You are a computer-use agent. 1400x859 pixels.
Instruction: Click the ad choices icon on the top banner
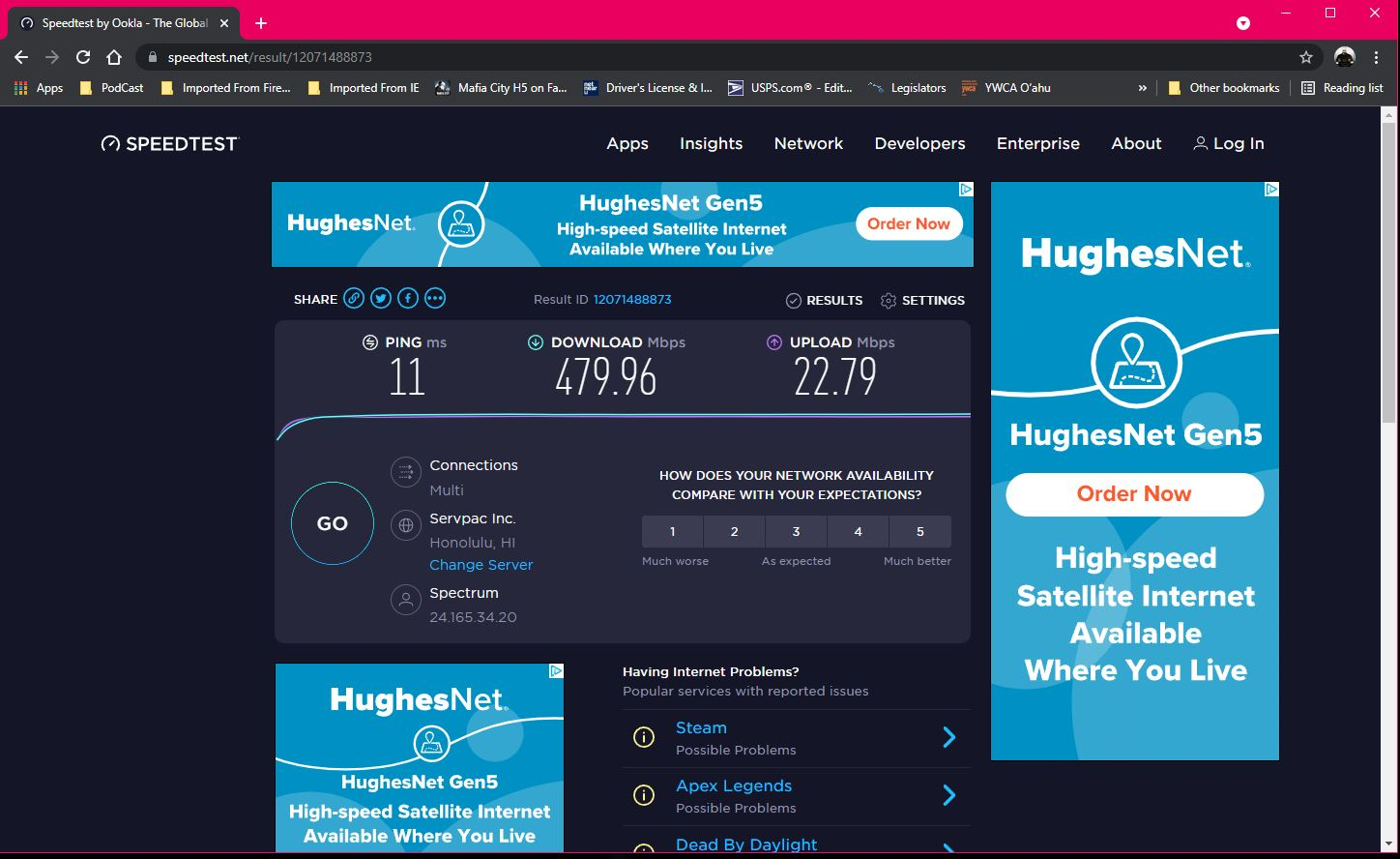[965, 190]
